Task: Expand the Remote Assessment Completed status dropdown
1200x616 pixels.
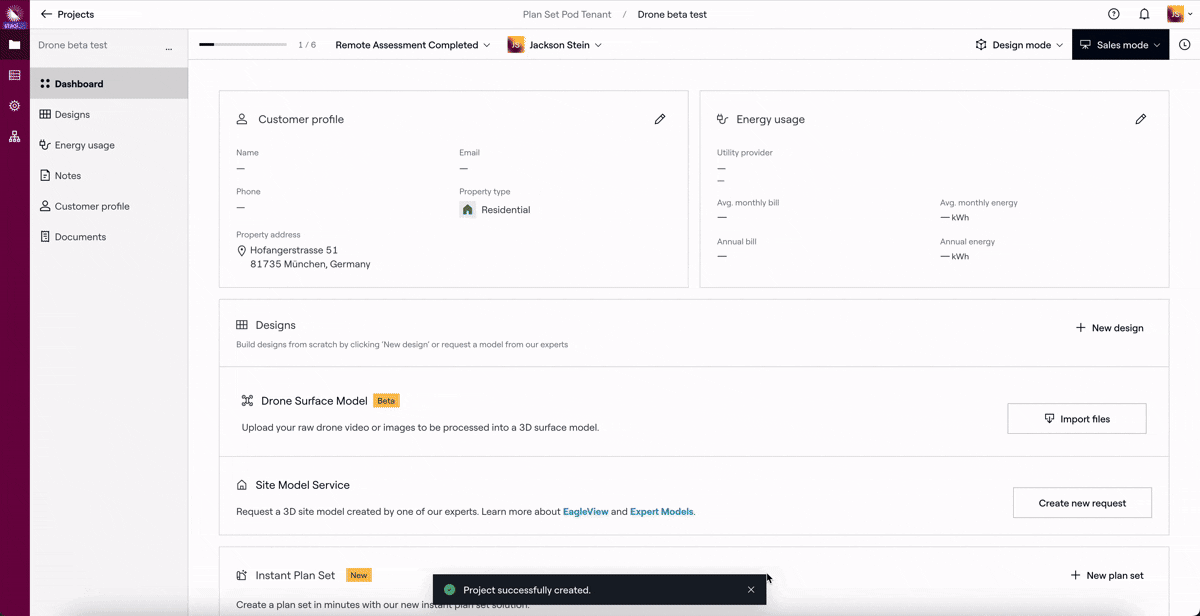Action: 412,45
